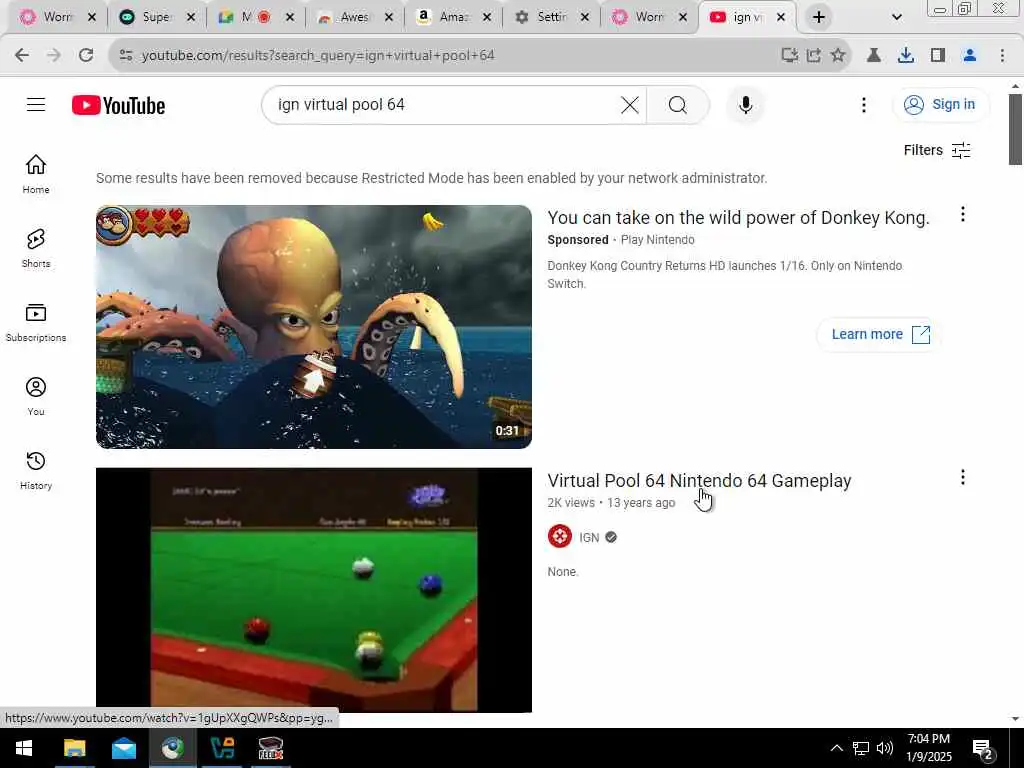Bookmark this page with star
The image size is (1024, 768).
pos(838,56)
